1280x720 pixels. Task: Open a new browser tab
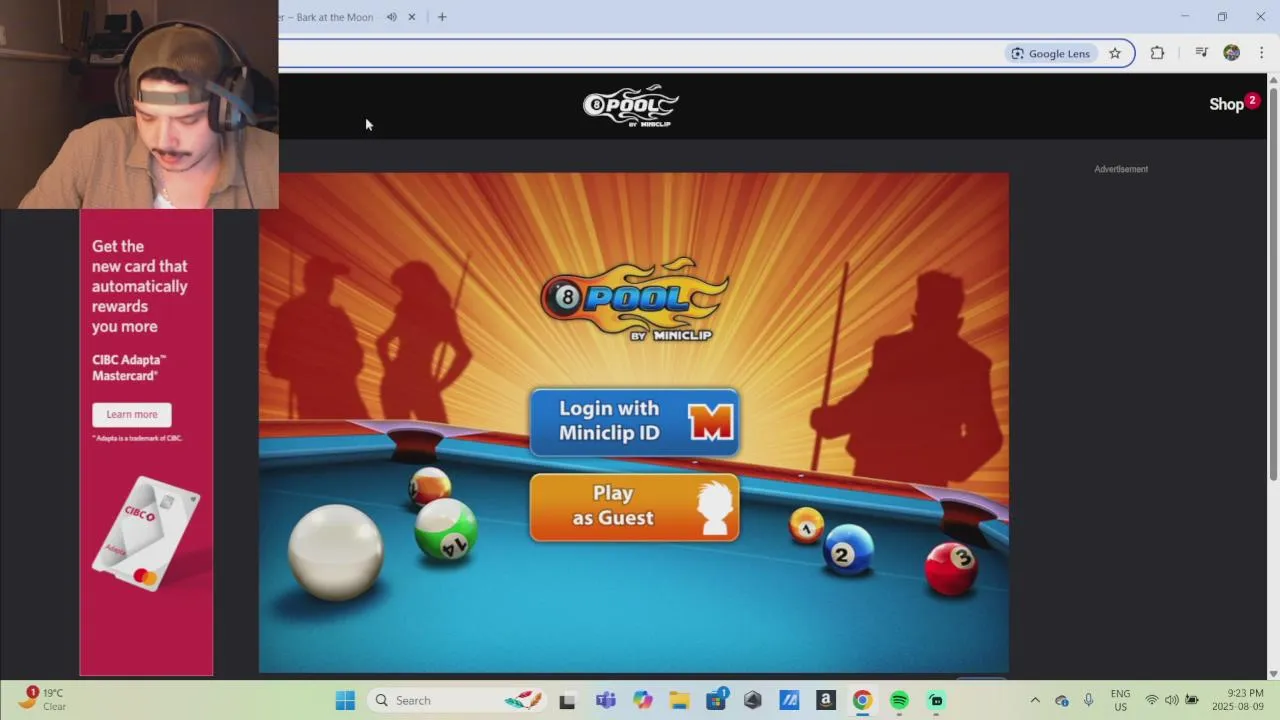click(x=442, y=17)
